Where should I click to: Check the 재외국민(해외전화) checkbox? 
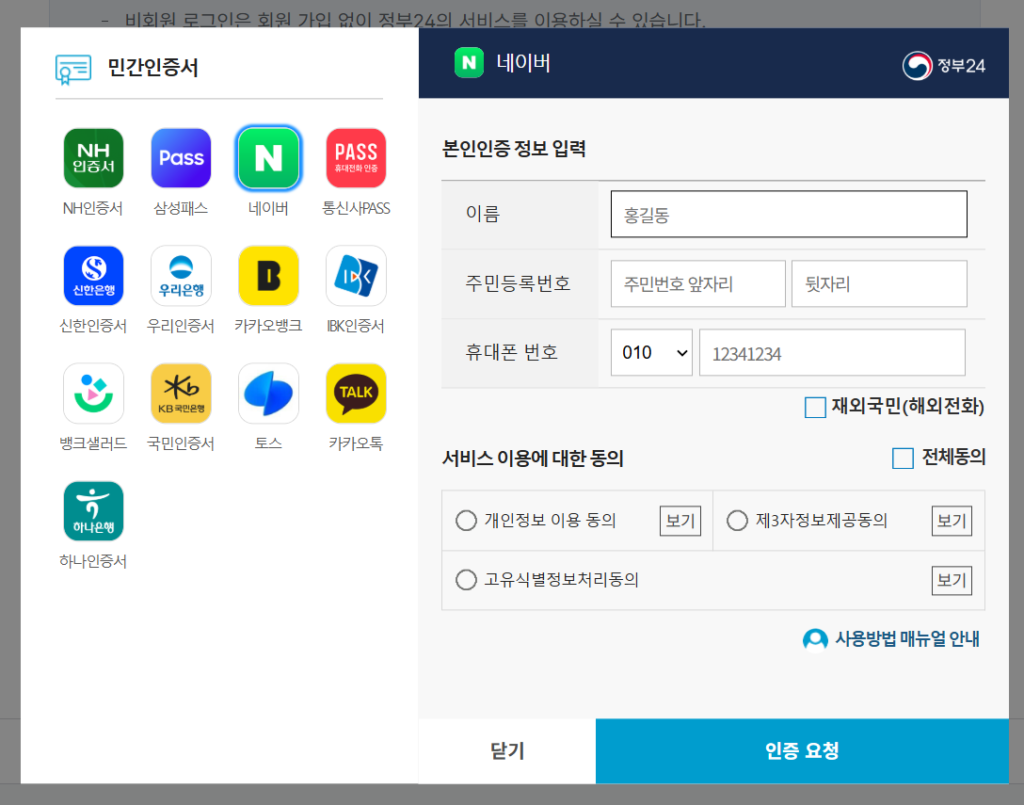pos(815,407)
